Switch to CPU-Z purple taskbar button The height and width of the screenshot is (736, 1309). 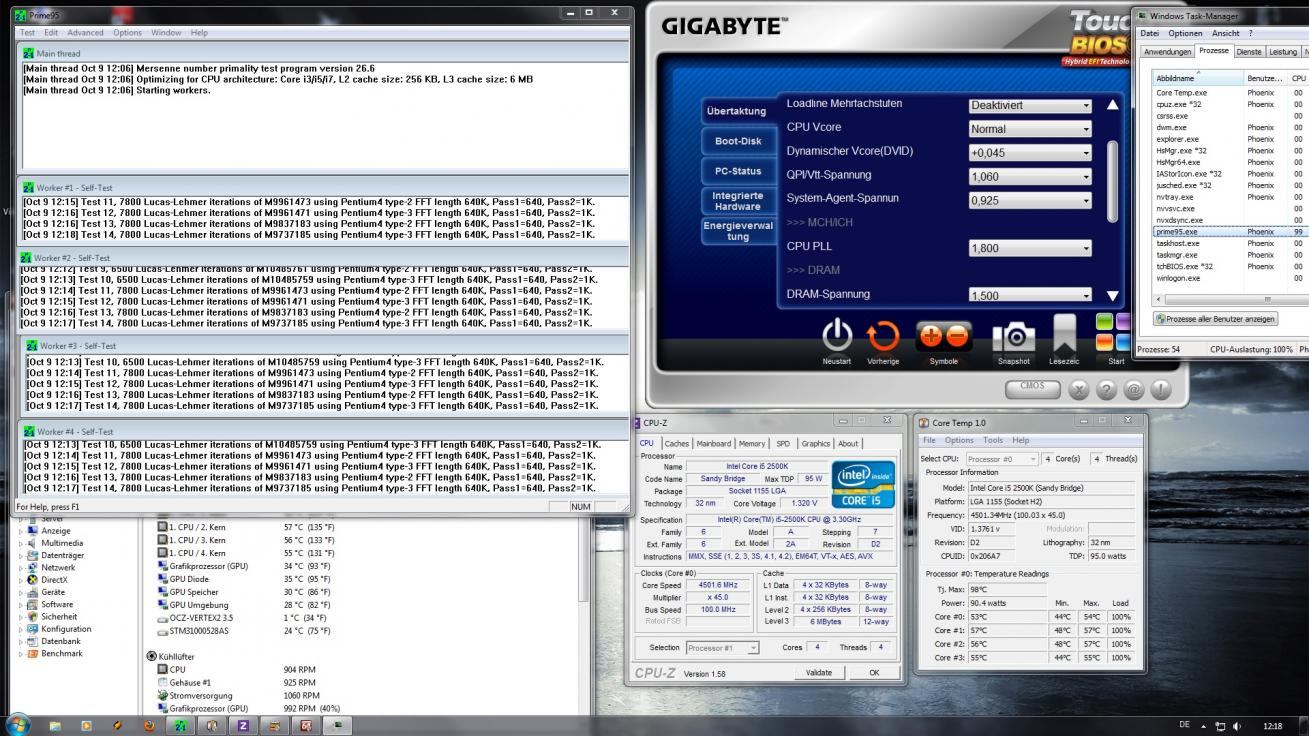(x=243, y=726)
